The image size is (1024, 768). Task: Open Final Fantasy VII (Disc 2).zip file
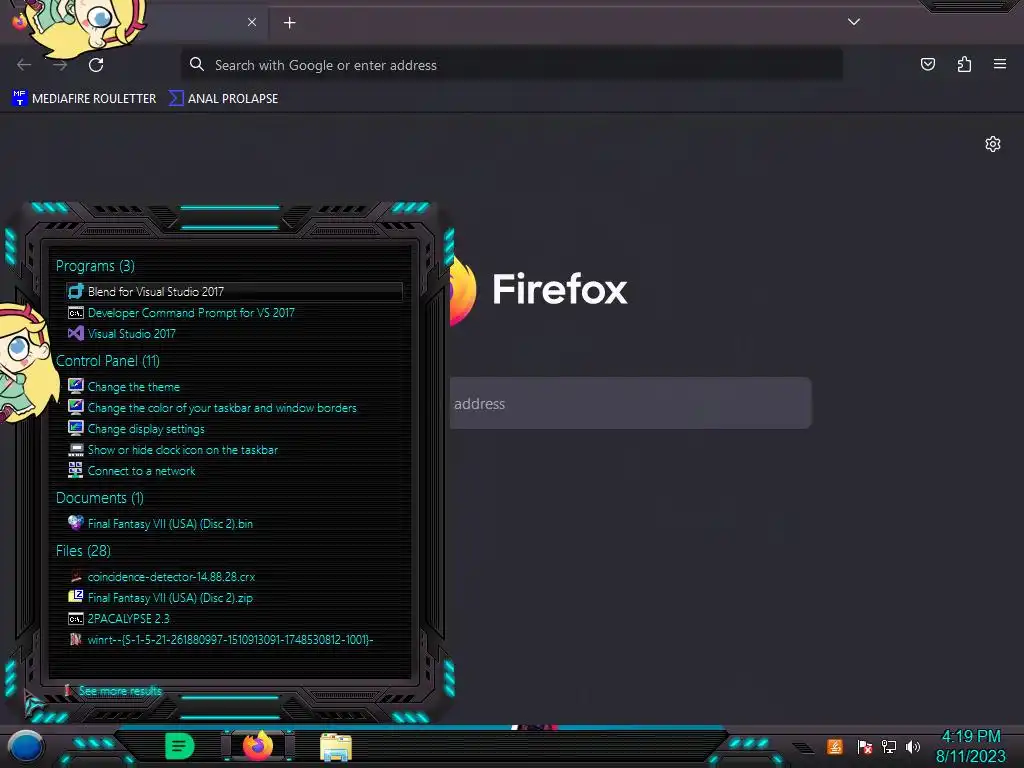click(170, 598)
